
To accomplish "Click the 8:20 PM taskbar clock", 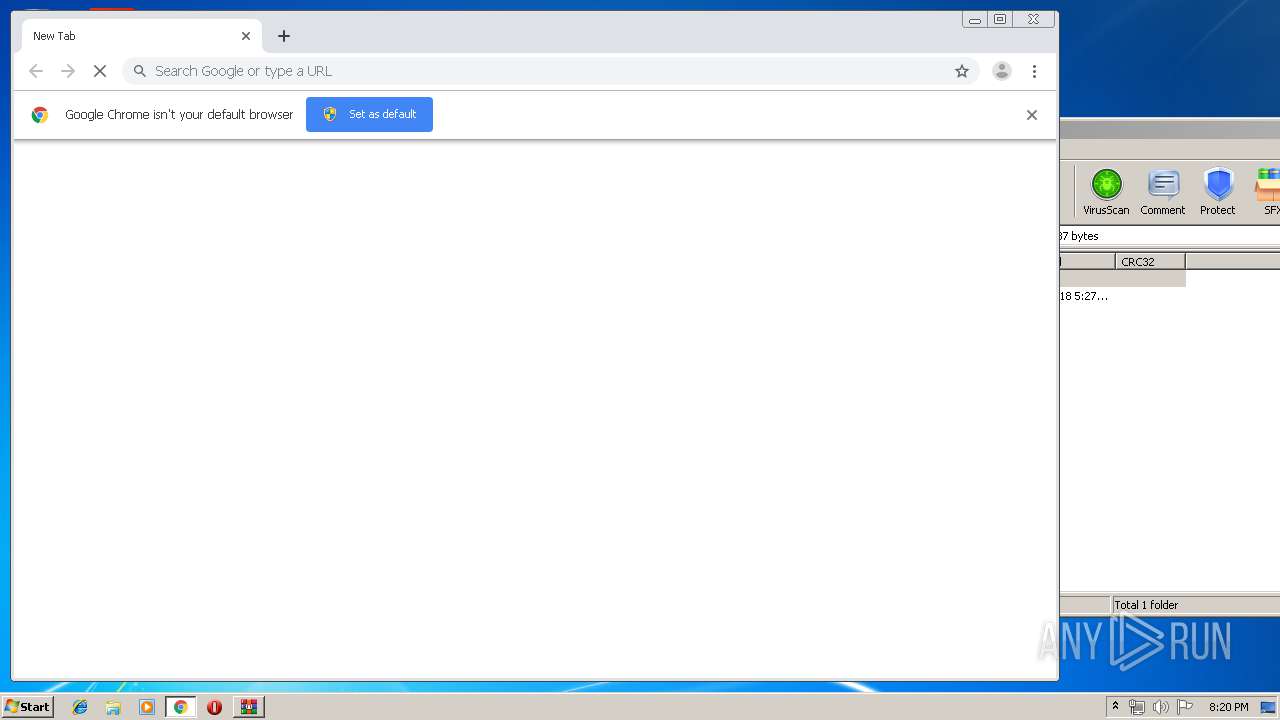I will (1228, 707).
